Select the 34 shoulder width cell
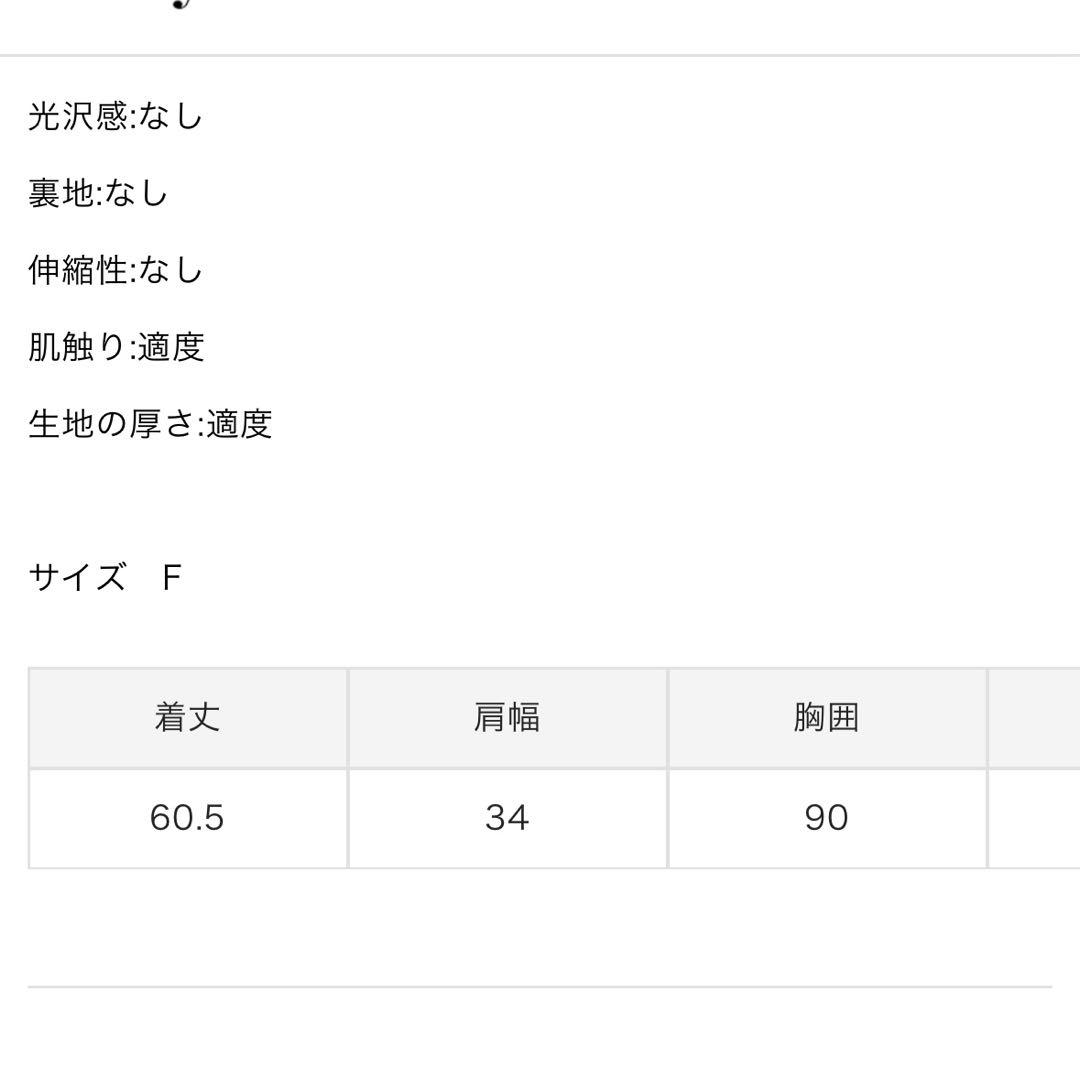This screenshot has height=1080, width=1080. pos(507,818)
